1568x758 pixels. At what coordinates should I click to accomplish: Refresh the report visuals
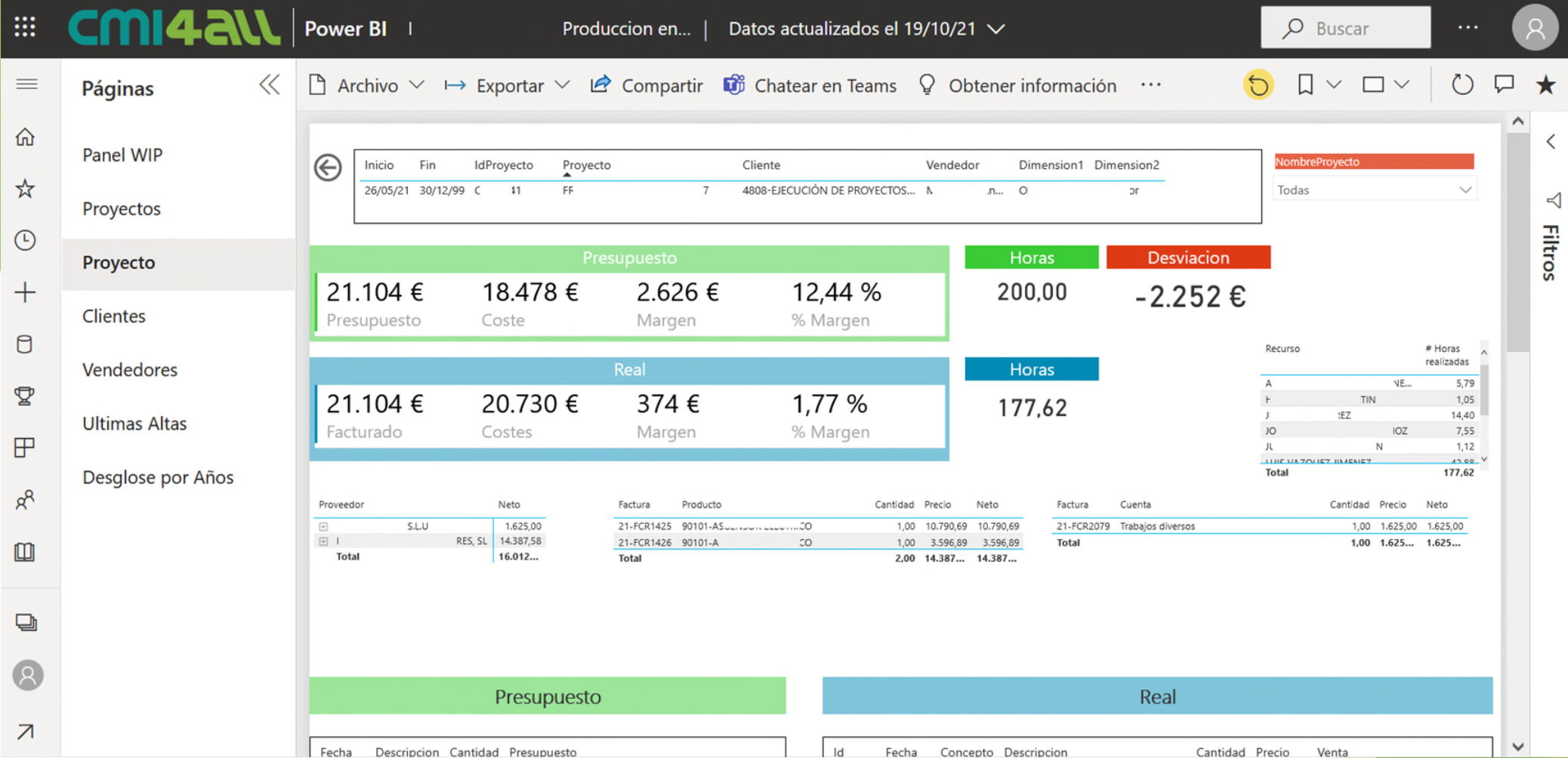tap(1462, 85)
